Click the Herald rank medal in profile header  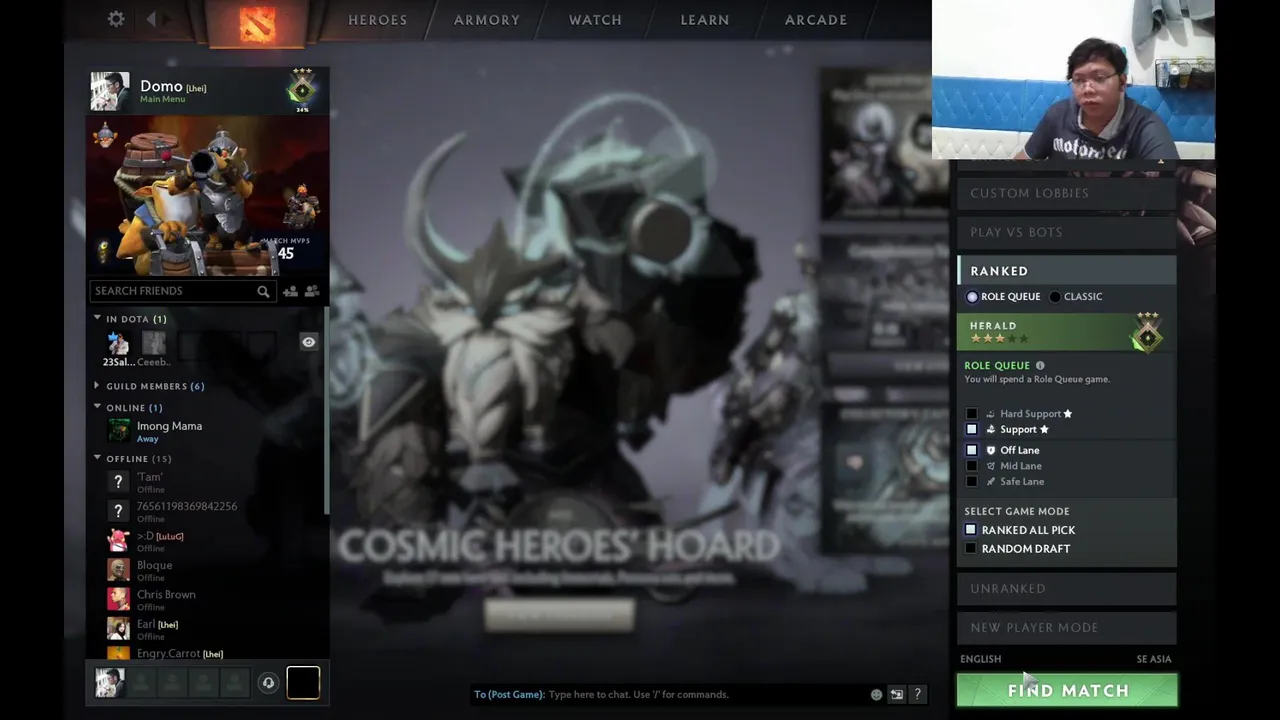click(302, 88)
